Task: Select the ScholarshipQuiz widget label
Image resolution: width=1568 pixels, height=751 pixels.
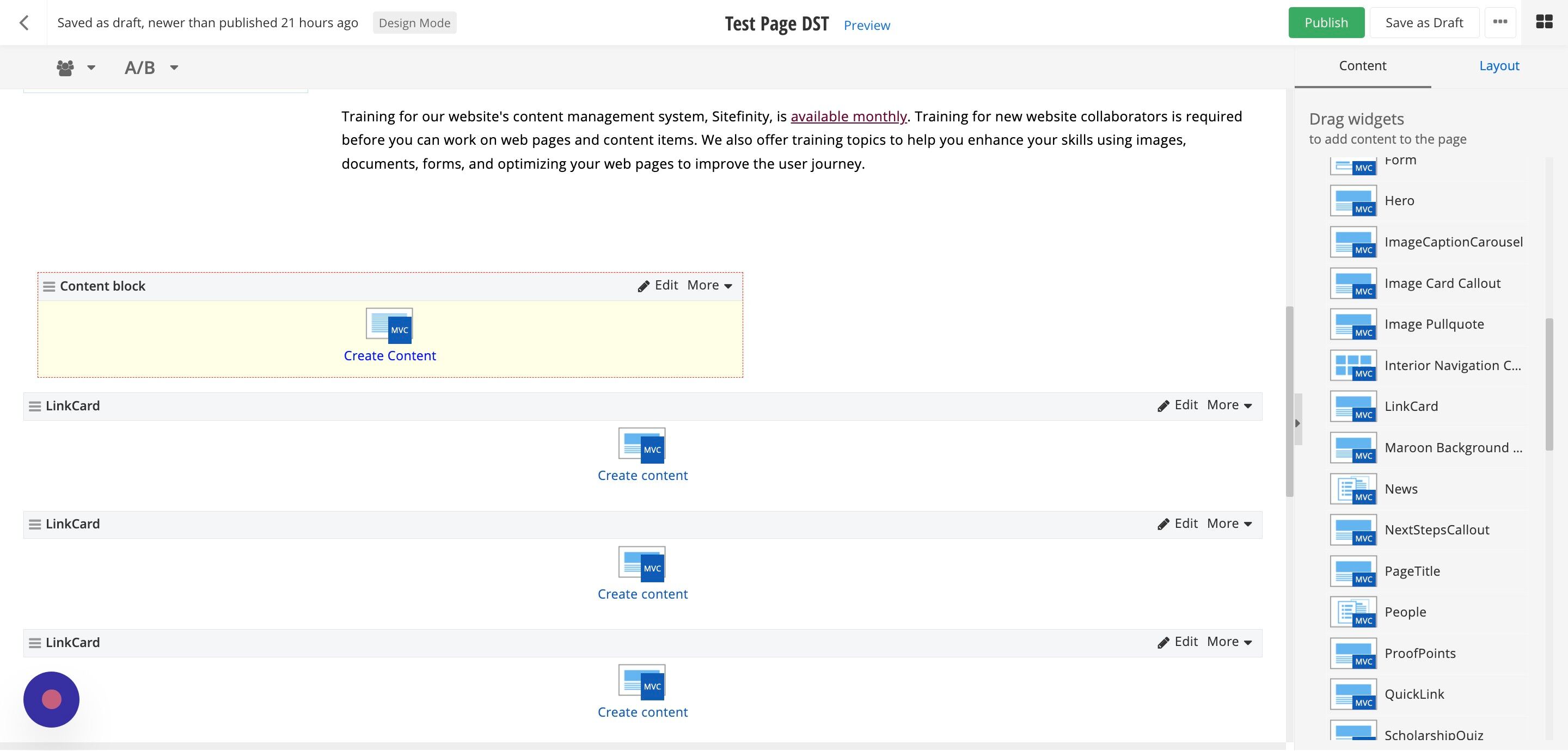Action: pyautogui.click(x=1434, y=735)
